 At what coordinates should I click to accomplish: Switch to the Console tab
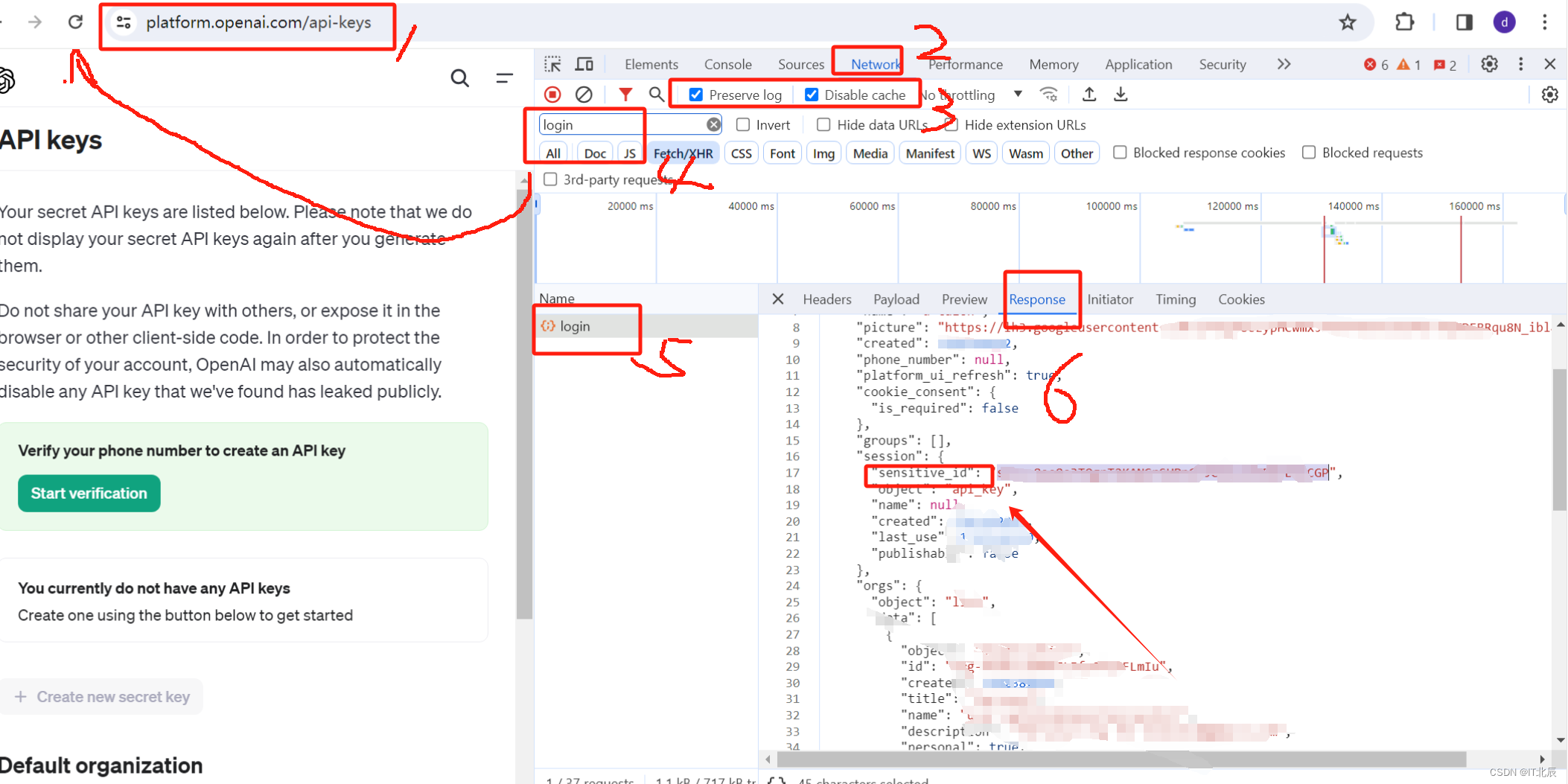point(728,64)
